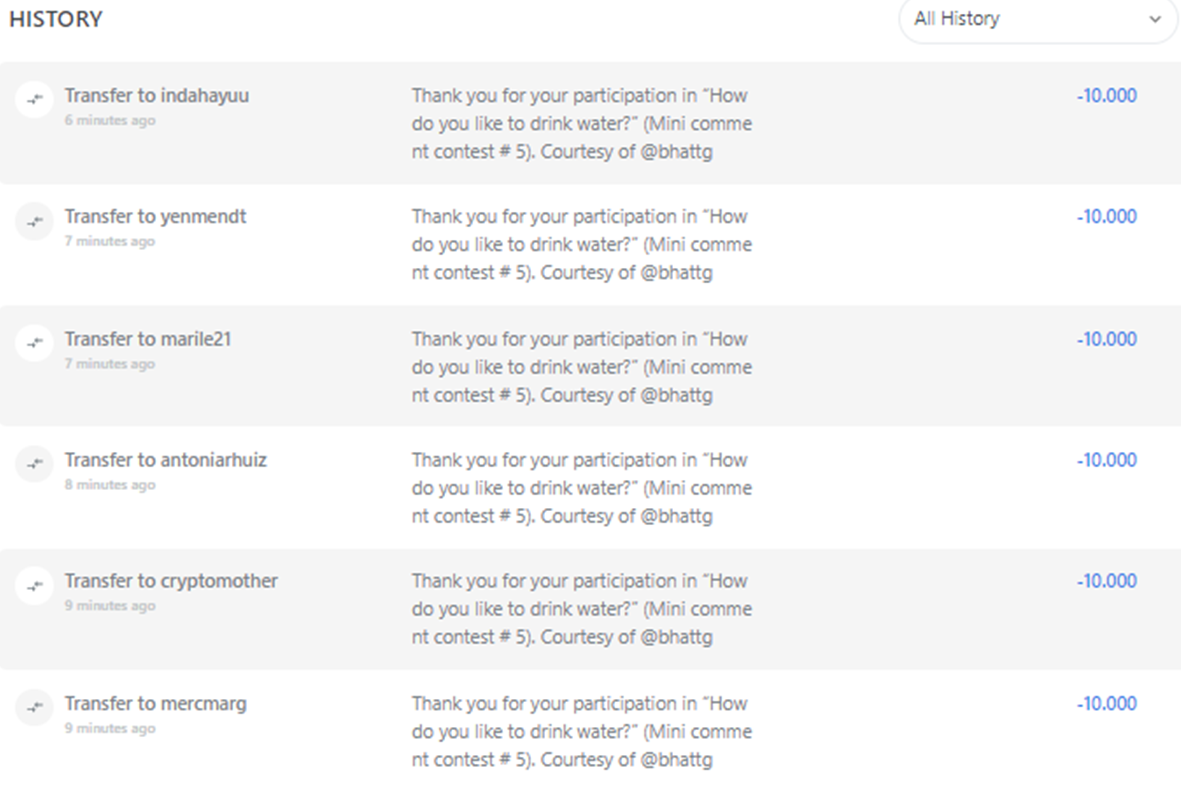Click the transfer icon beside mercmarg
The width and height of the screenshot is (1181, 786).
pos(35,707)
